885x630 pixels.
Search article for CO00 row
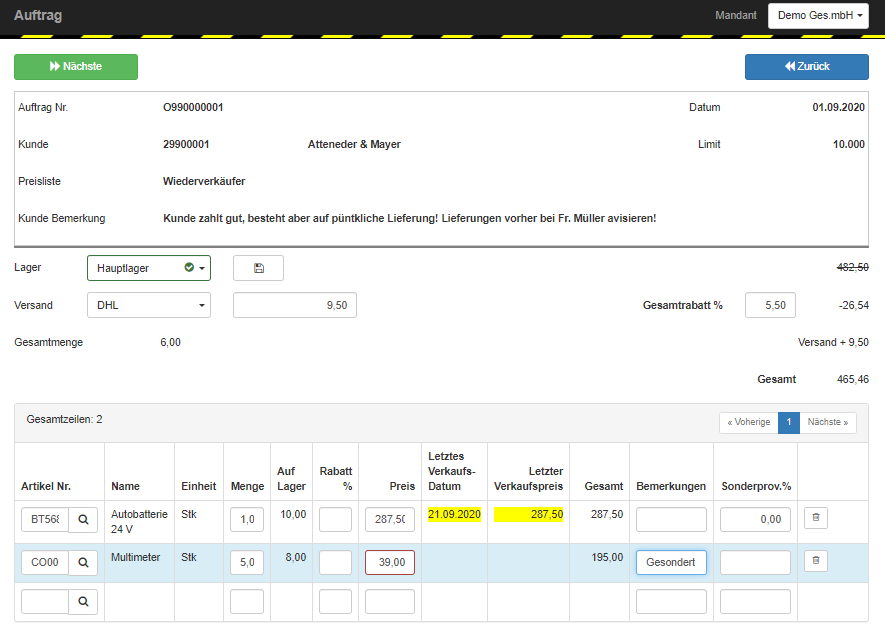click(x=83, y=562)
